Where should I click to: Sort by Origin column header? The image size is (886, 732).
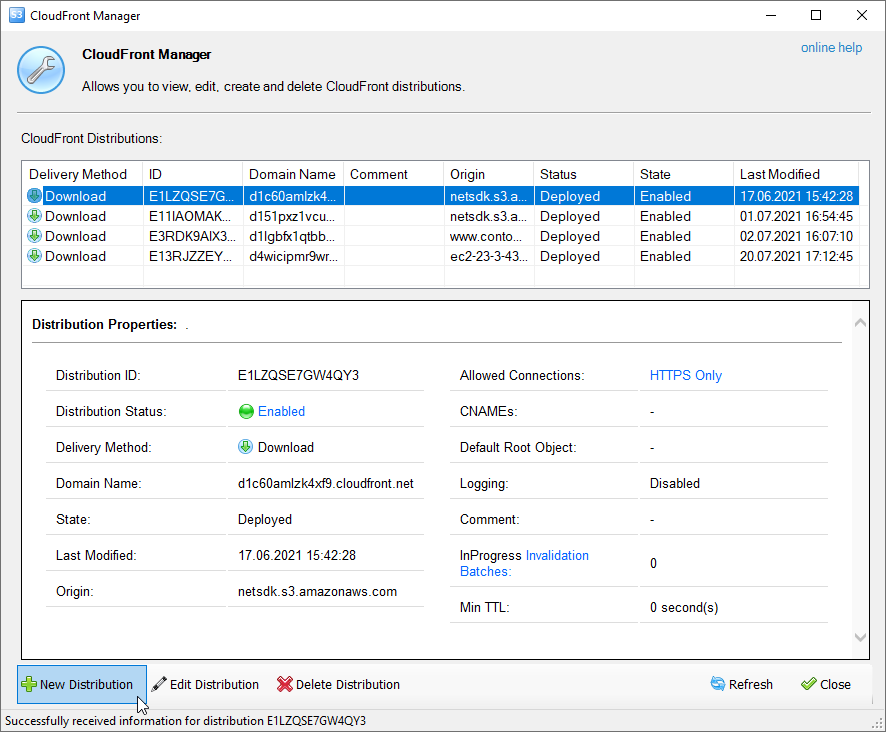click(x=489, y=174)
